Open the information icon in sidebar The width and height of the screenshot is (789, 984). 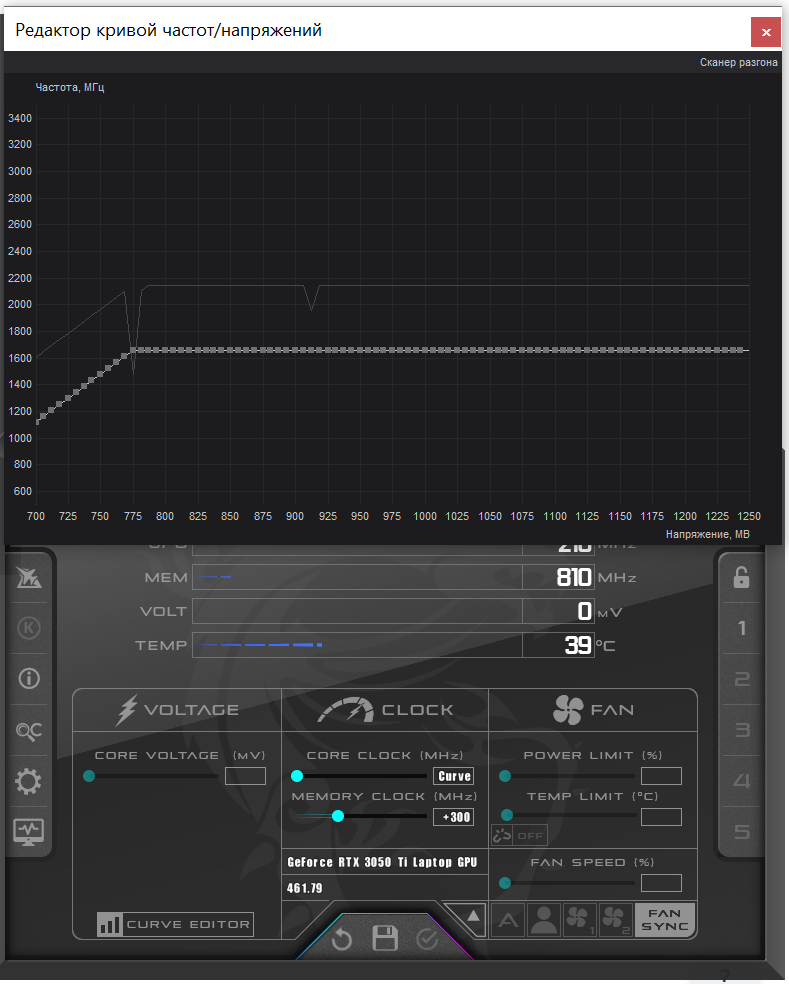pyautogui.click(x=29, y=678)
